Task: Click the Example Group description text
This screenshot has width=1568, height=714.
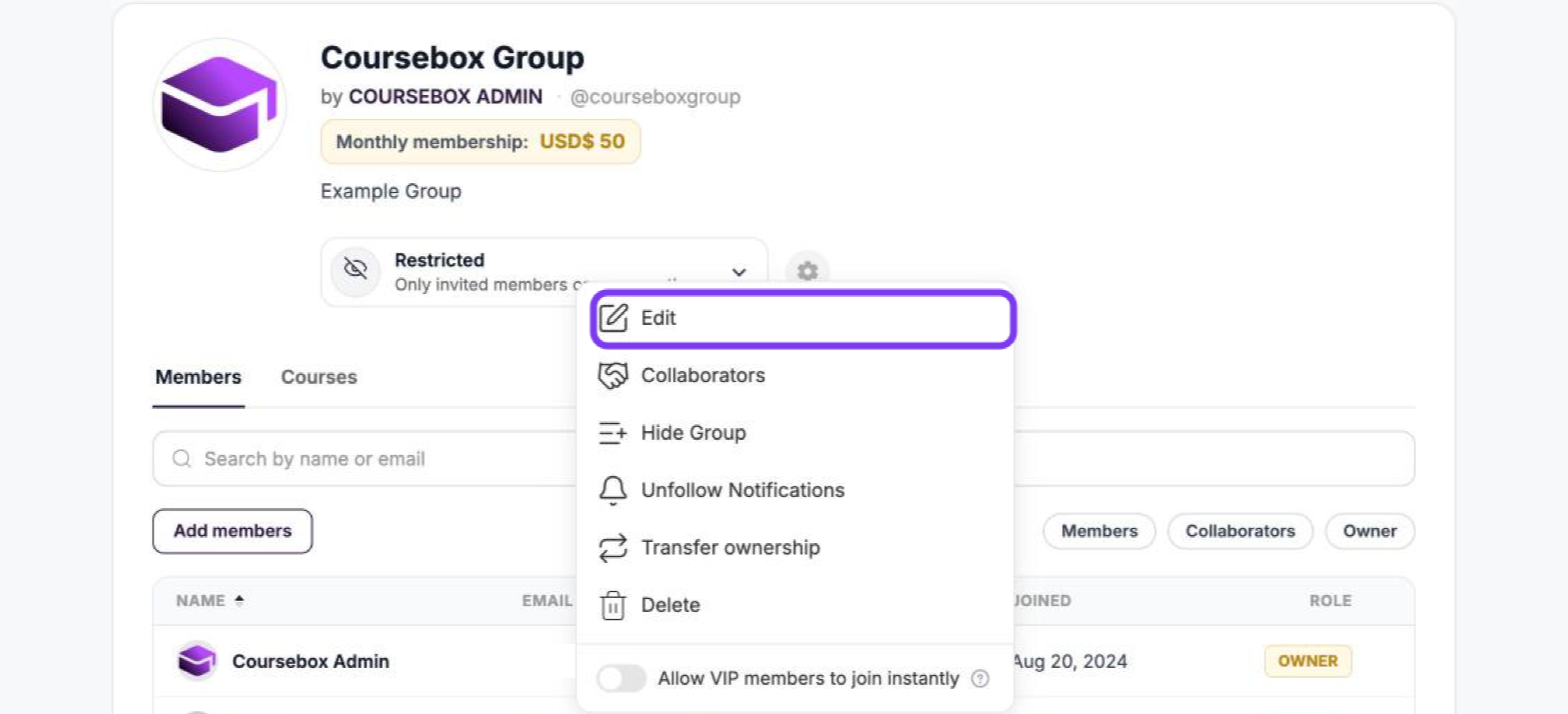Action: pyautogui.click(x=391, y=191)
